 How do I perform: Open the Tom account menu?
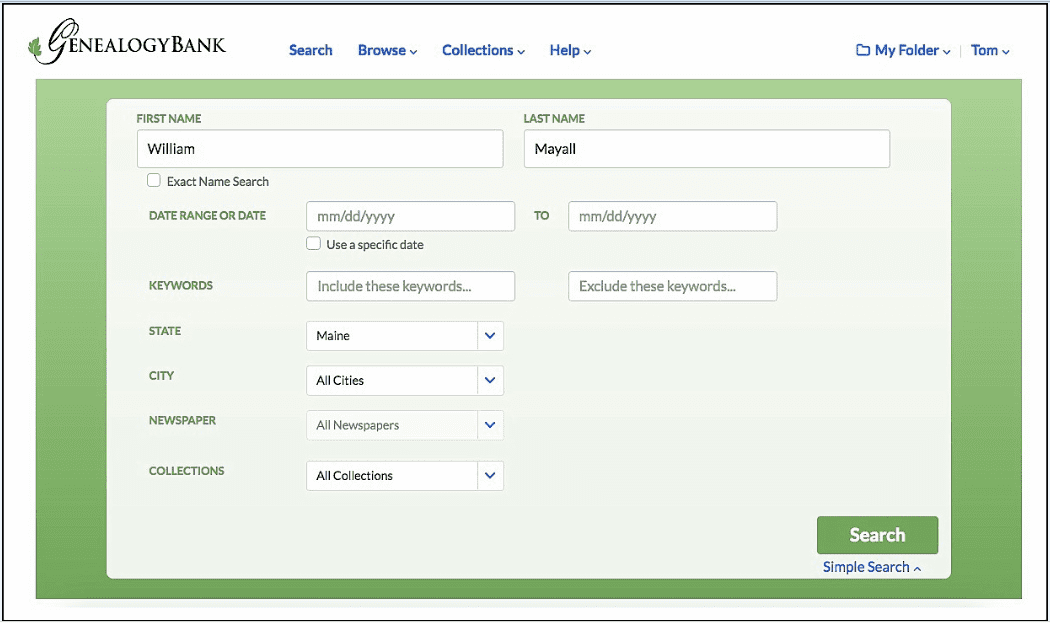tap(990, 50)
